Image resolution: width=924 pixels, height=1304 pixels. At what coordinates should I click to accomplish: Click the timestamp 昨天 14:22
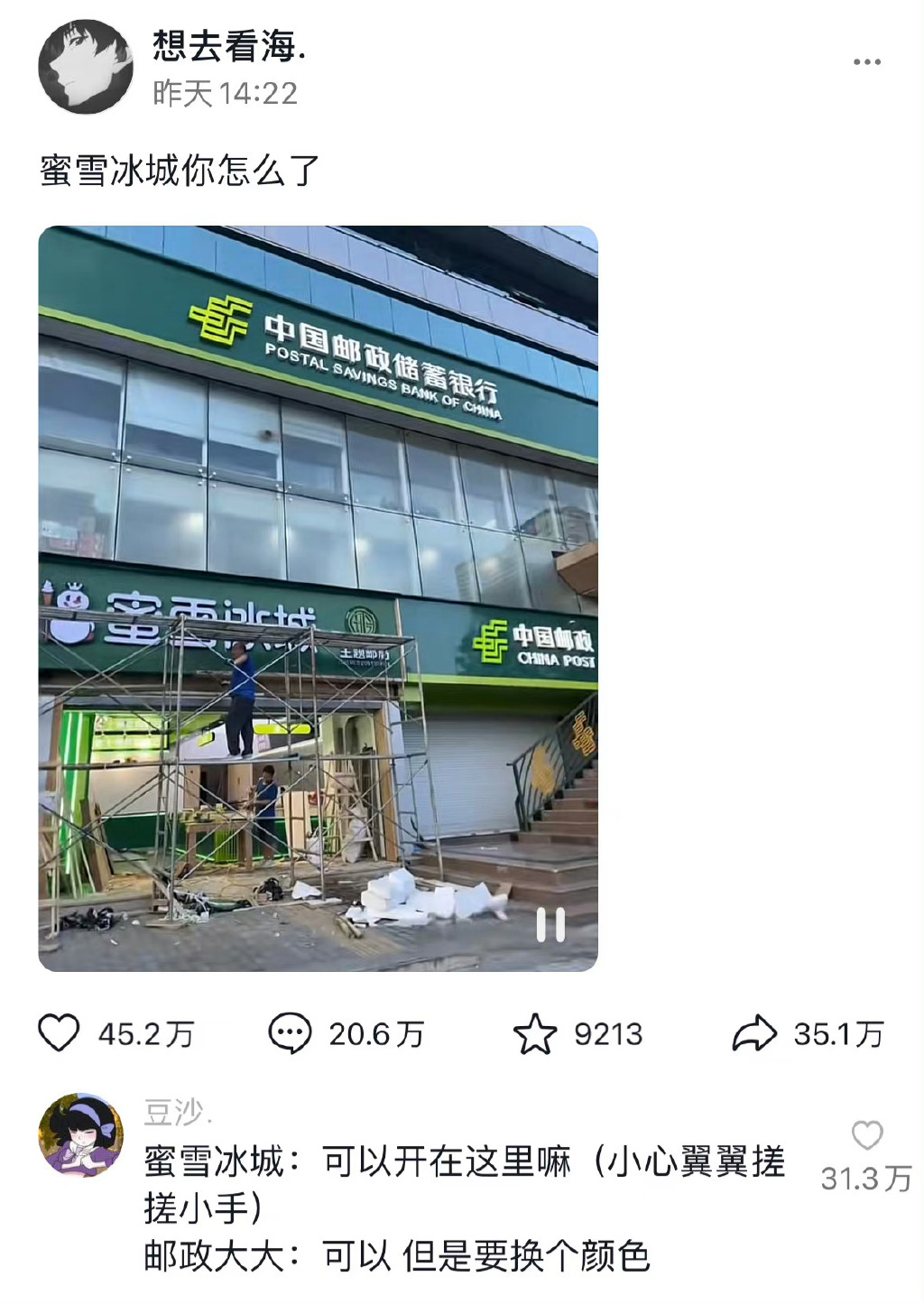click(225, 93)
